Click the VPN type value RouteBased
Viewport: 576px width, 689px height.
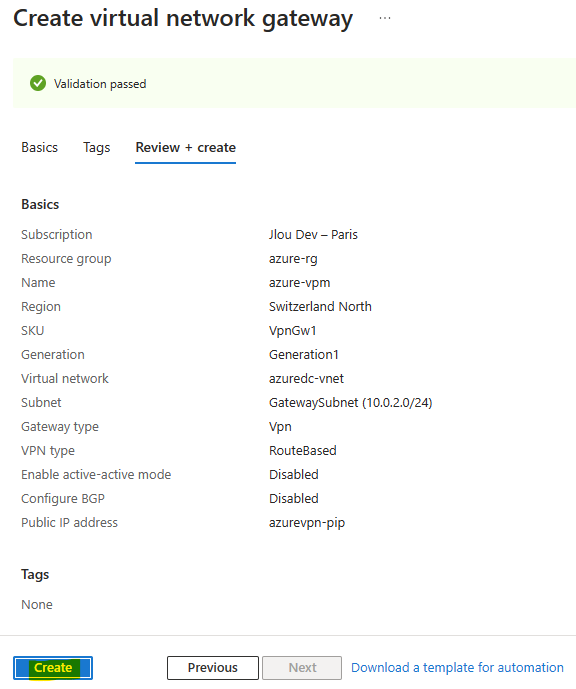[303, 450]
